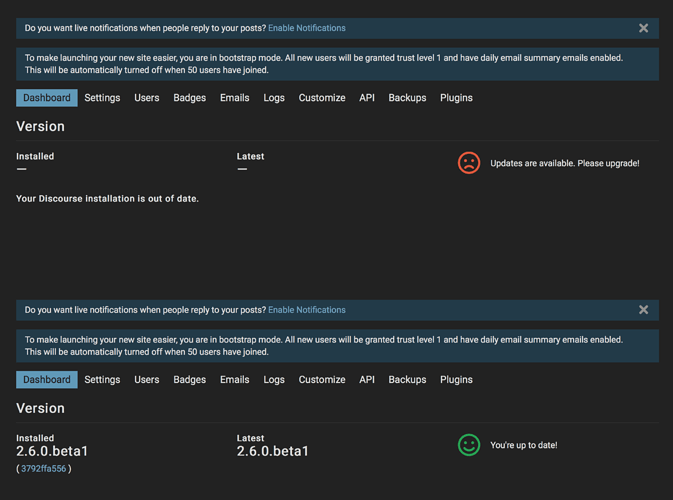Viewport: 673px width, 500px height.
Task: Click the Version heading in upper panel
Action: pos(40,126)
